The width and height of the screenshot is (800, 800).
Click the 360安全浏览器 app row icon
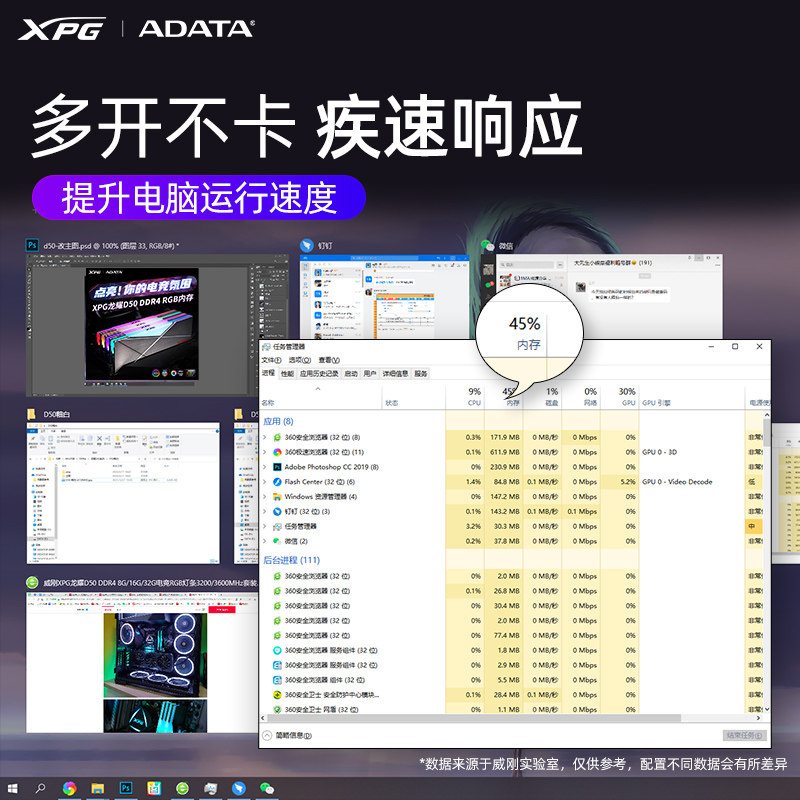[277, 437]
